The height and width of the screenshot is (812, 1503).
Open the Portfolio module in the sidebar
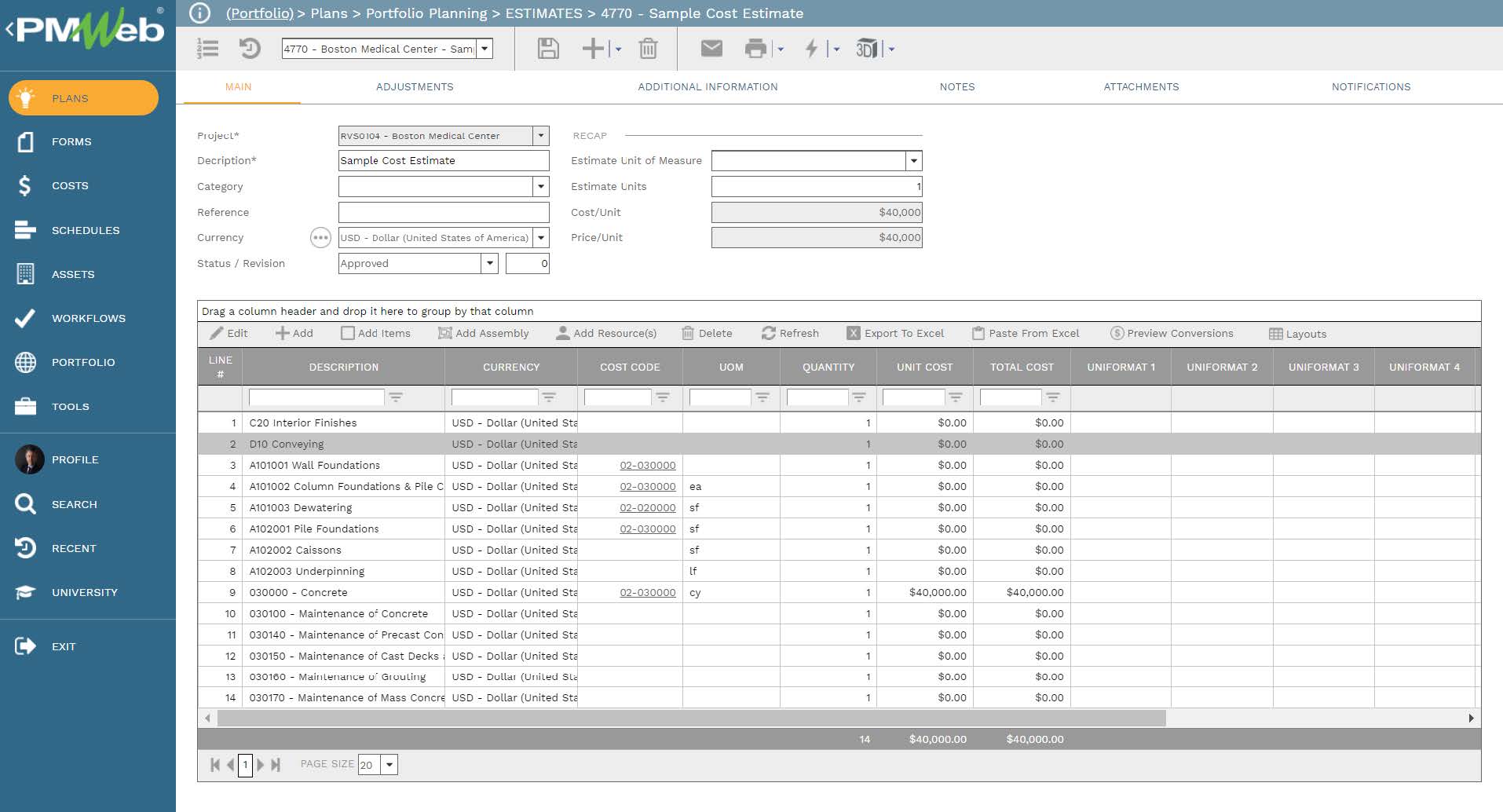(83, 362)
